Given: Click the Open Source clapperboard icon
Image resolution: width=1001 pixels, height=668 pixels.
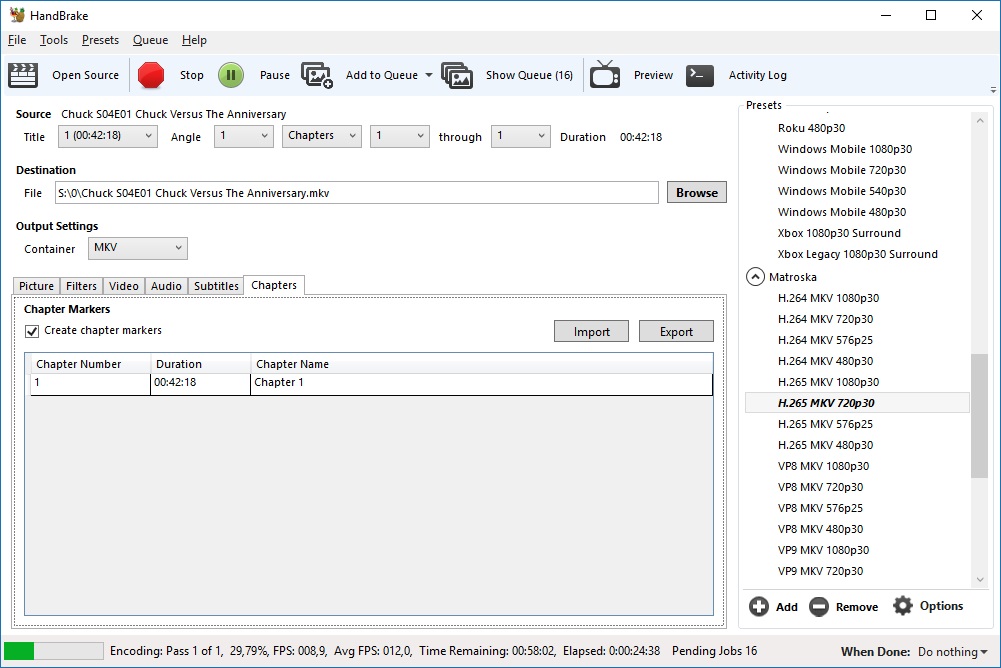Looking at the screenshot, I should tap(23, 75).
